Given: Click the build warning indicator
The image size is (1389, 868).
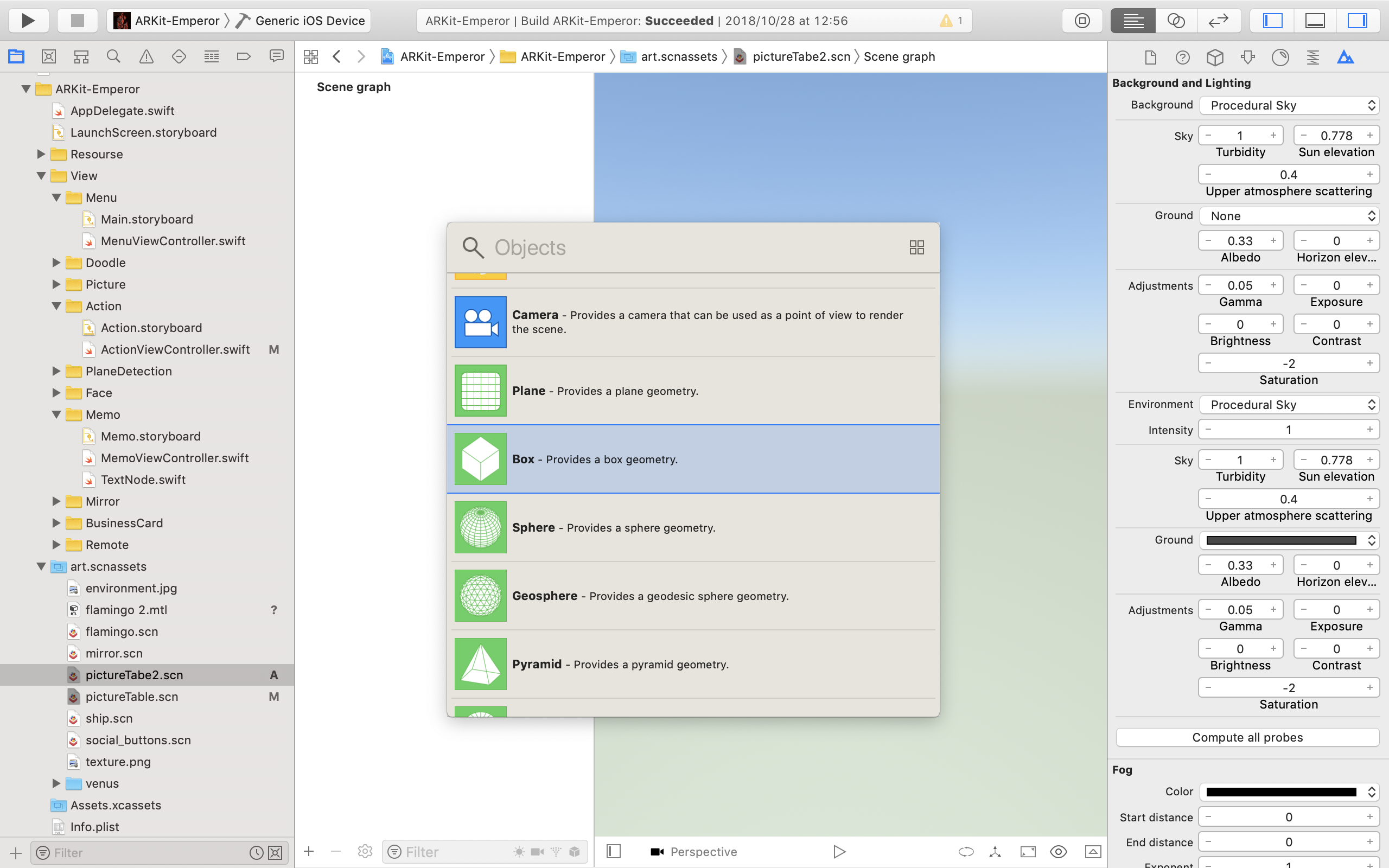Looking at the screenshot, I should point(951,21).
